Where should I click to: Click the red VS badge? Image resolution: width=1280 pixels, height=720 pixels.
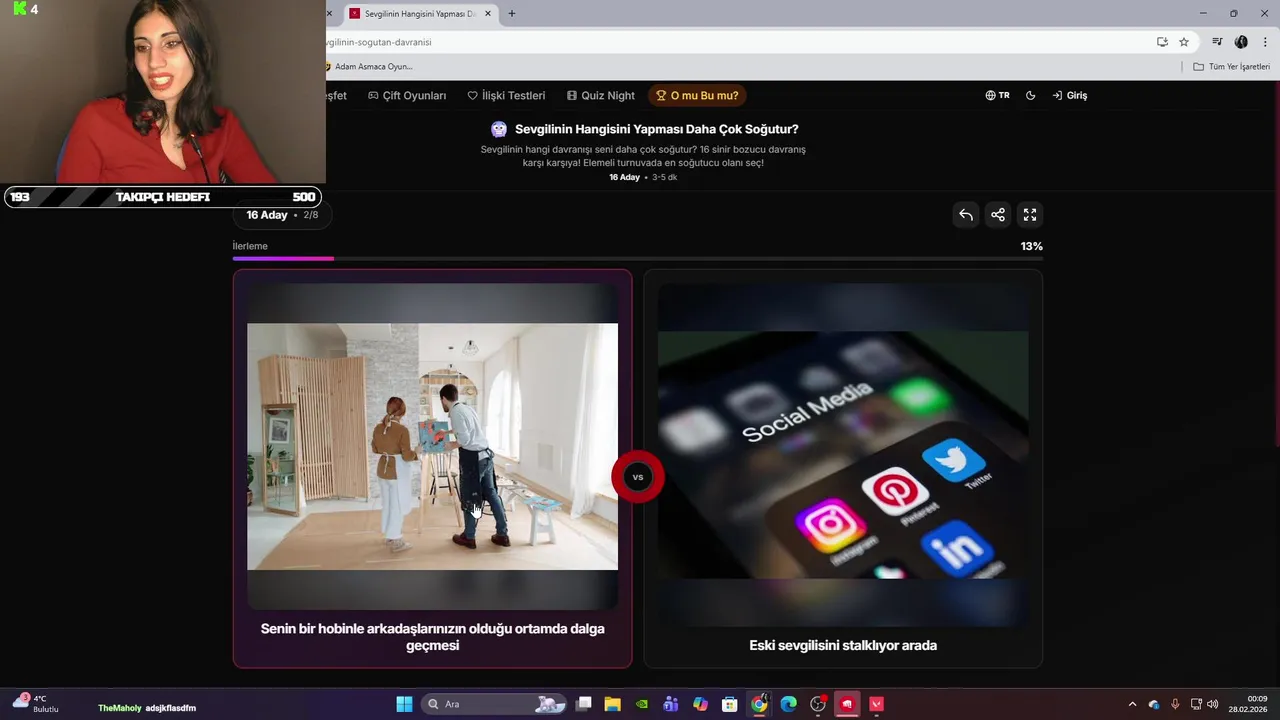click(x=638, y=477)
